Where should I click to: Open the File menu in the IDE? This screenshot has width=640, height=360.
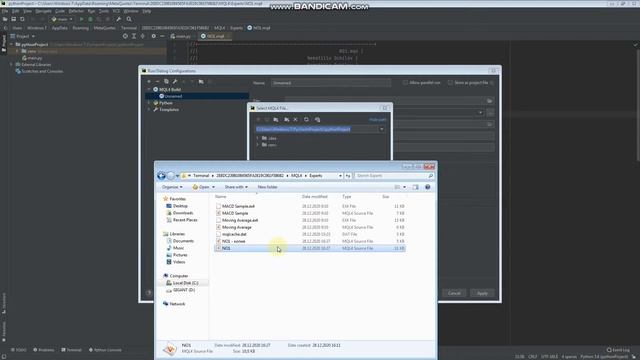(4, 11)
